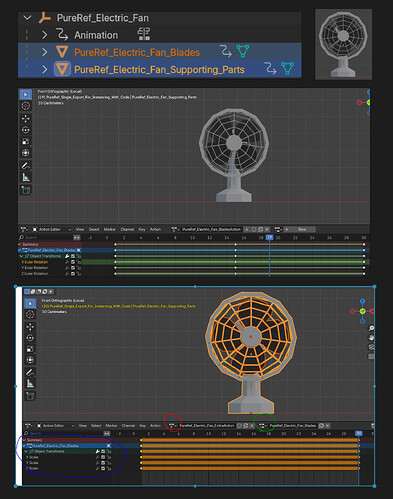393x499 pixels.
Task: Select the Cursor tool in upper viewport
Action: point(25,106)
